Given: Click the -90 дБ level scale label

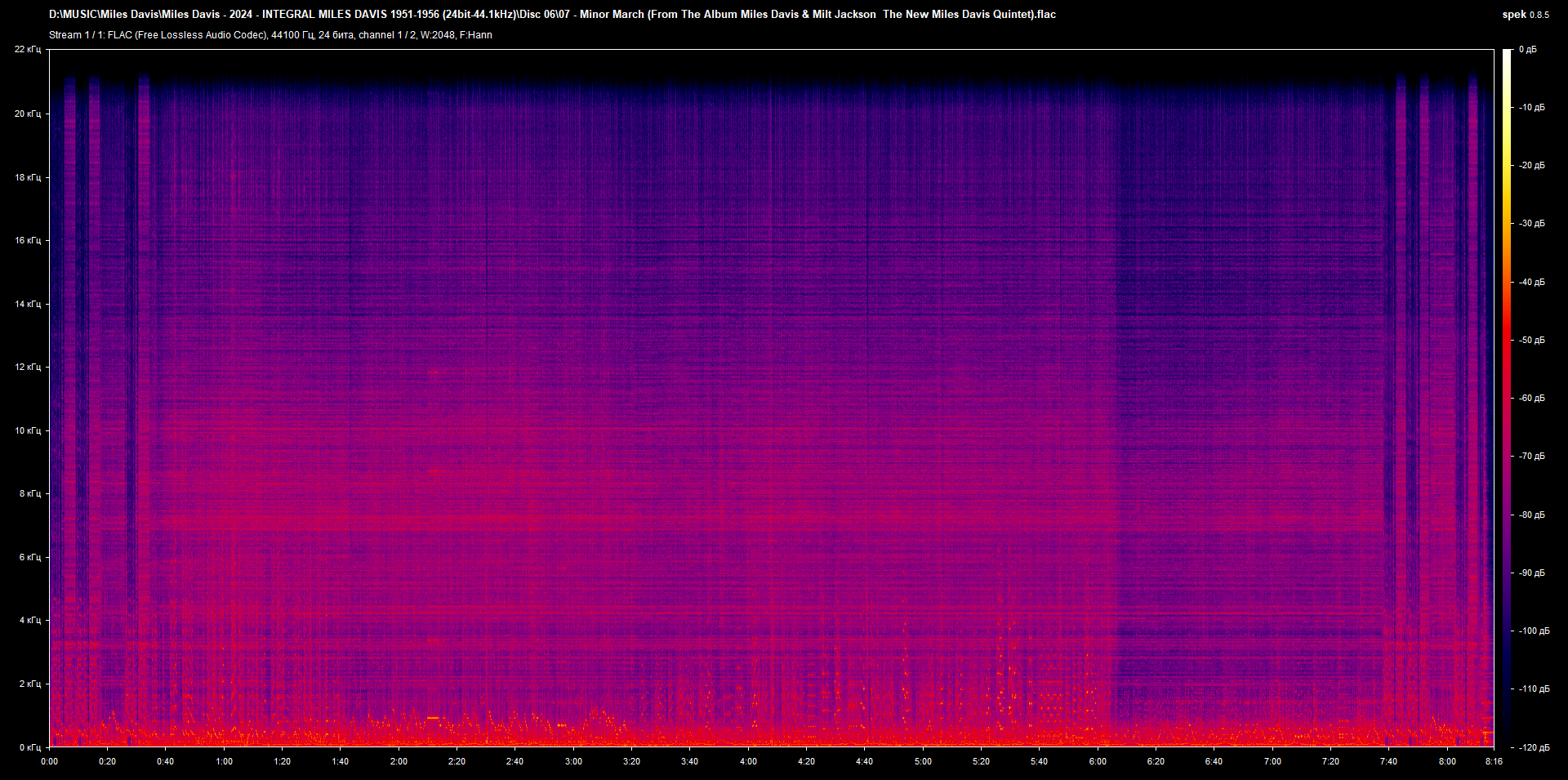Looking at the screenshot, I should coord(1531,573).
